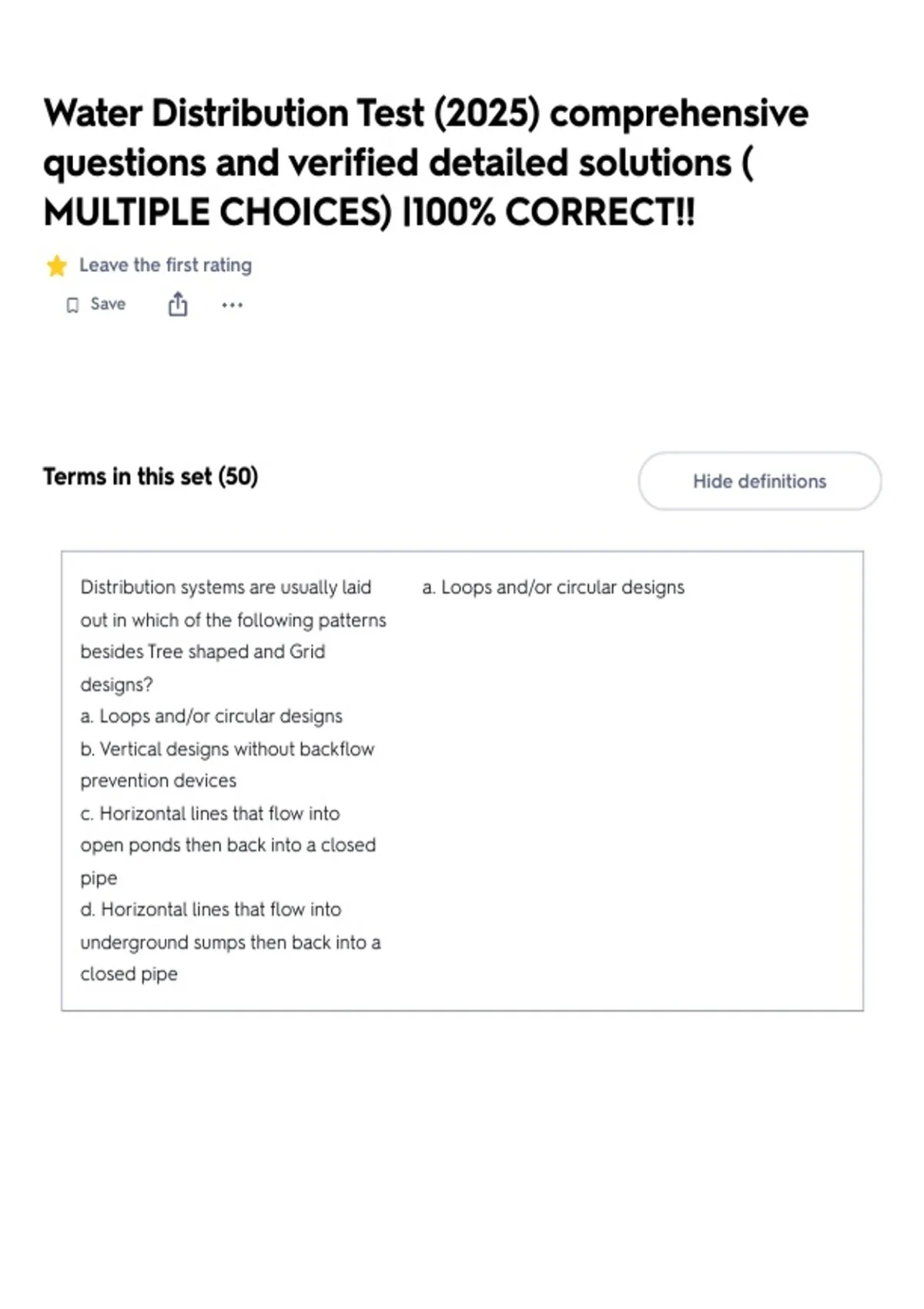Viewport: 924px width, 1309px height.
Task: Click the Save label text
Action: (x=108, y=304)
